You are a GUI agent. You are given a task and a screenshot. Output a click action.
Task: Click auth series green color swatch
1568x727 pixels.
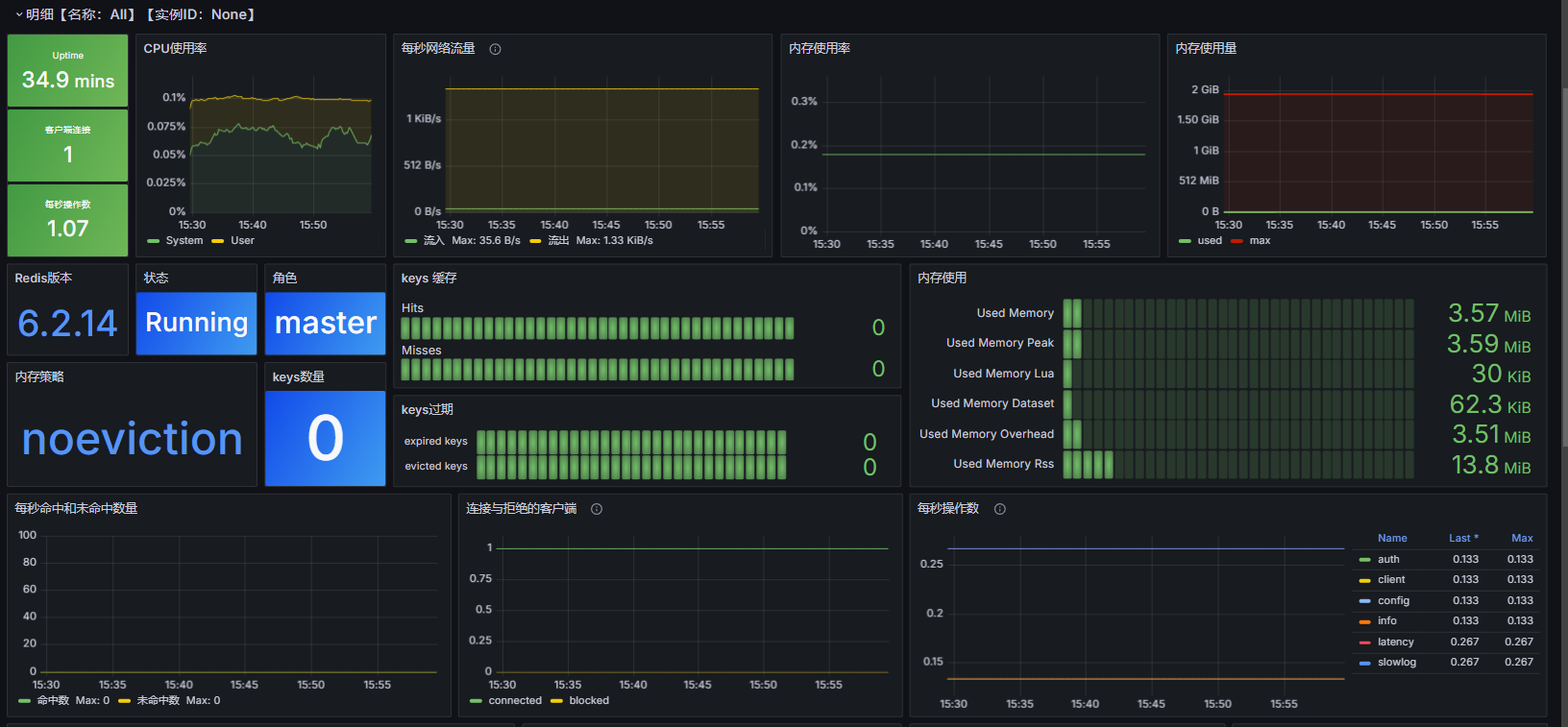click(x=1364, y=560)
